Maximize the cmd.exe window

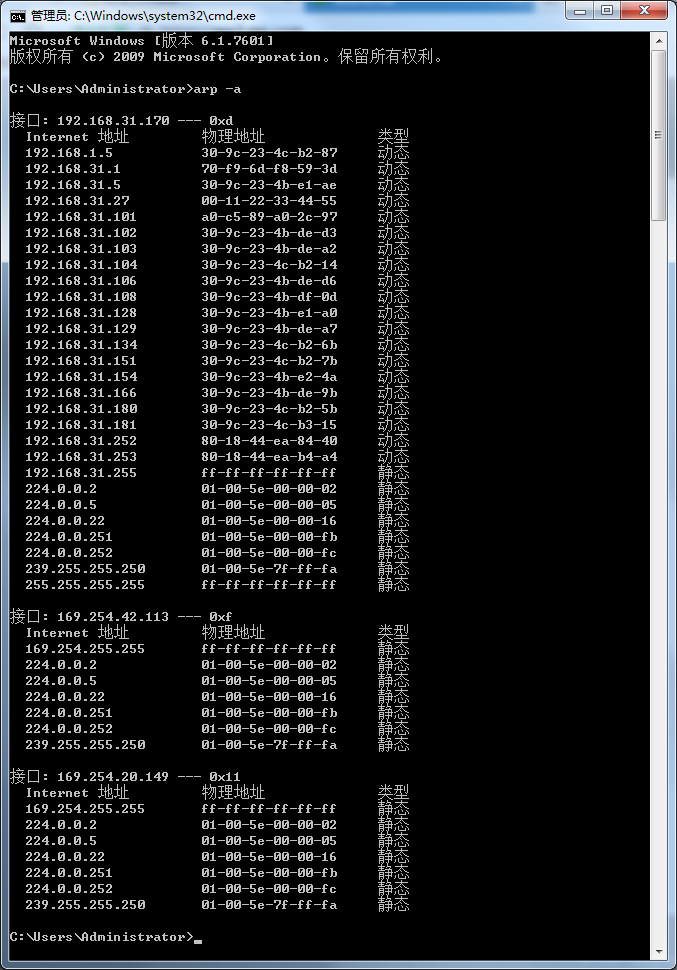[x=607, y=11]
